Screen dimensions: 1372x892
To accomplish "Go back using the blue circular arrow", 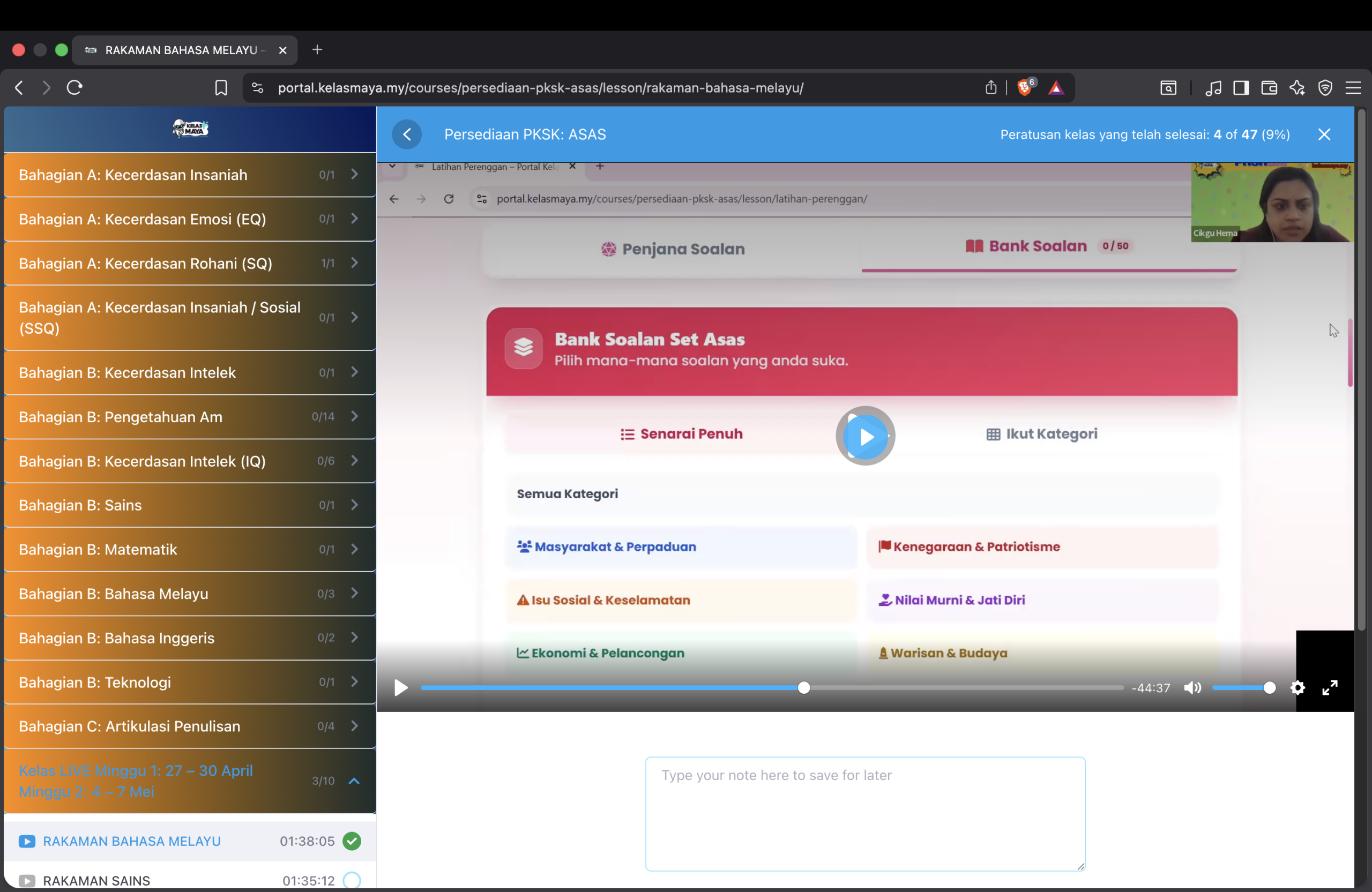I will [407, 134].
